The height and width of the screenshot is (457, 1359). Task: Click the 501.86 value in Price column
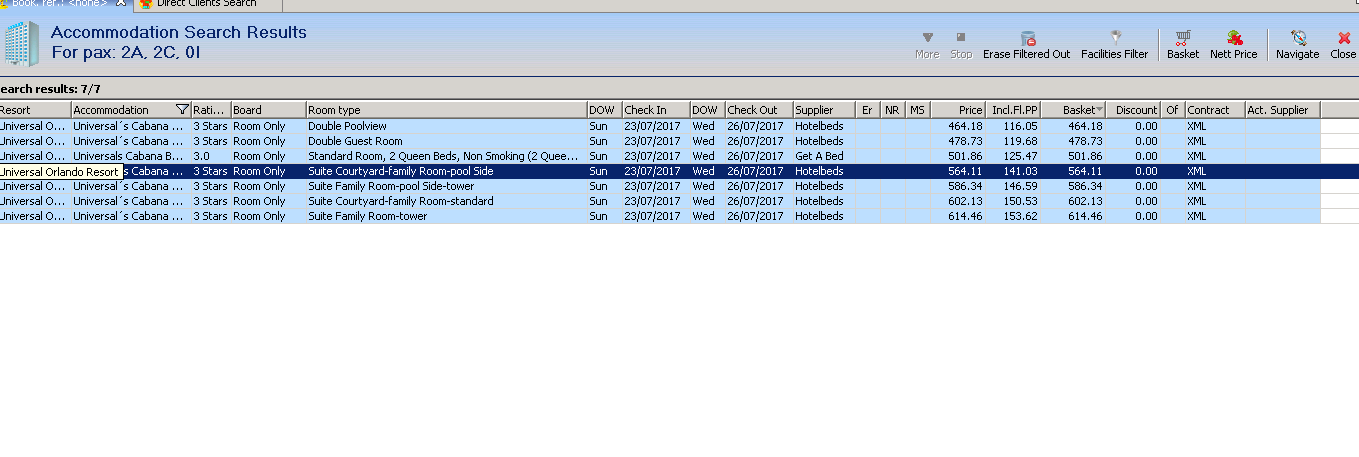point(965,156)
